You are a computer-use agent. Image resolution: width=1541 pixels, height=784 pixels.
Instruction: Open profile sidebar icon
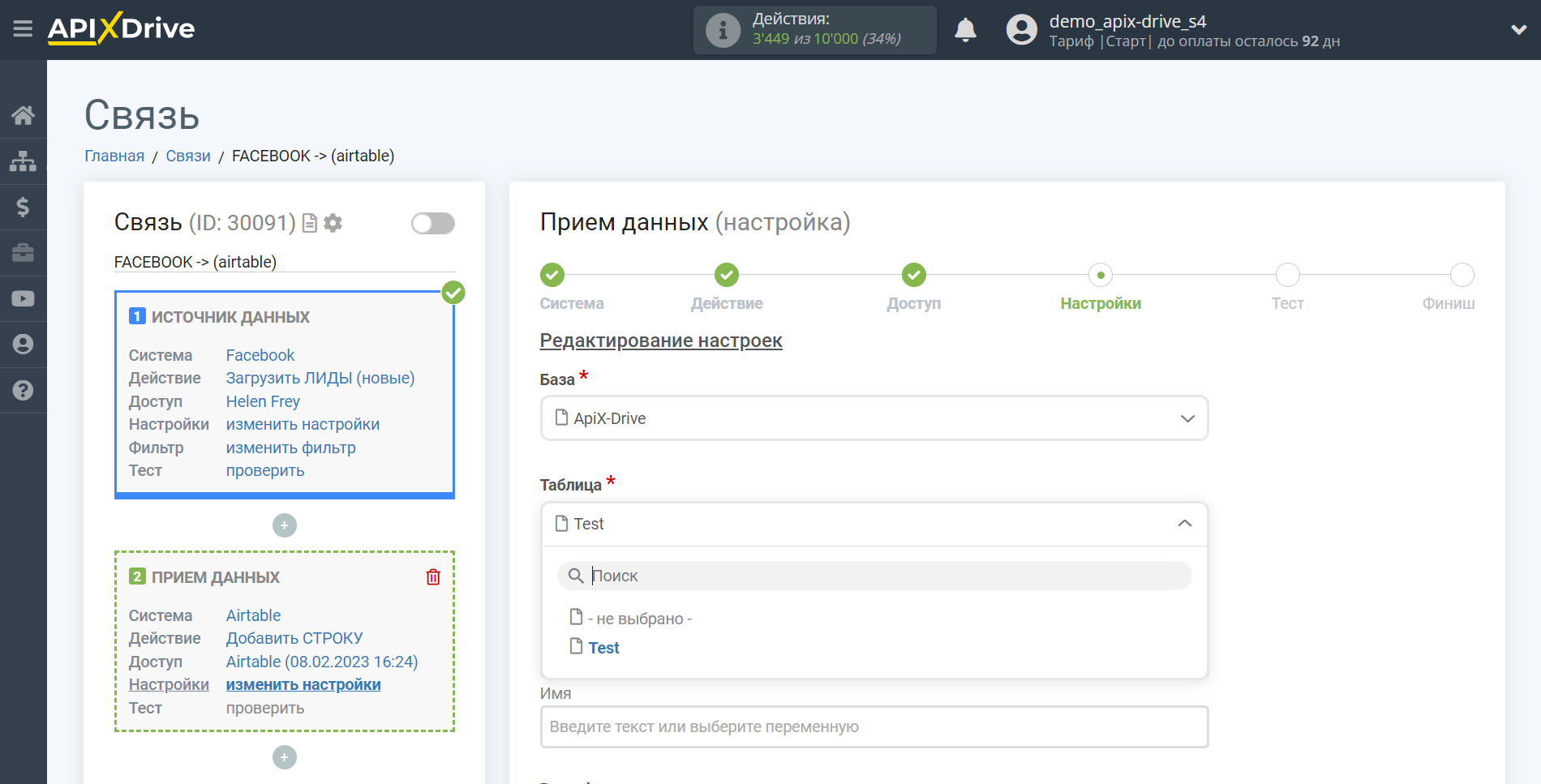click(23, 344)
